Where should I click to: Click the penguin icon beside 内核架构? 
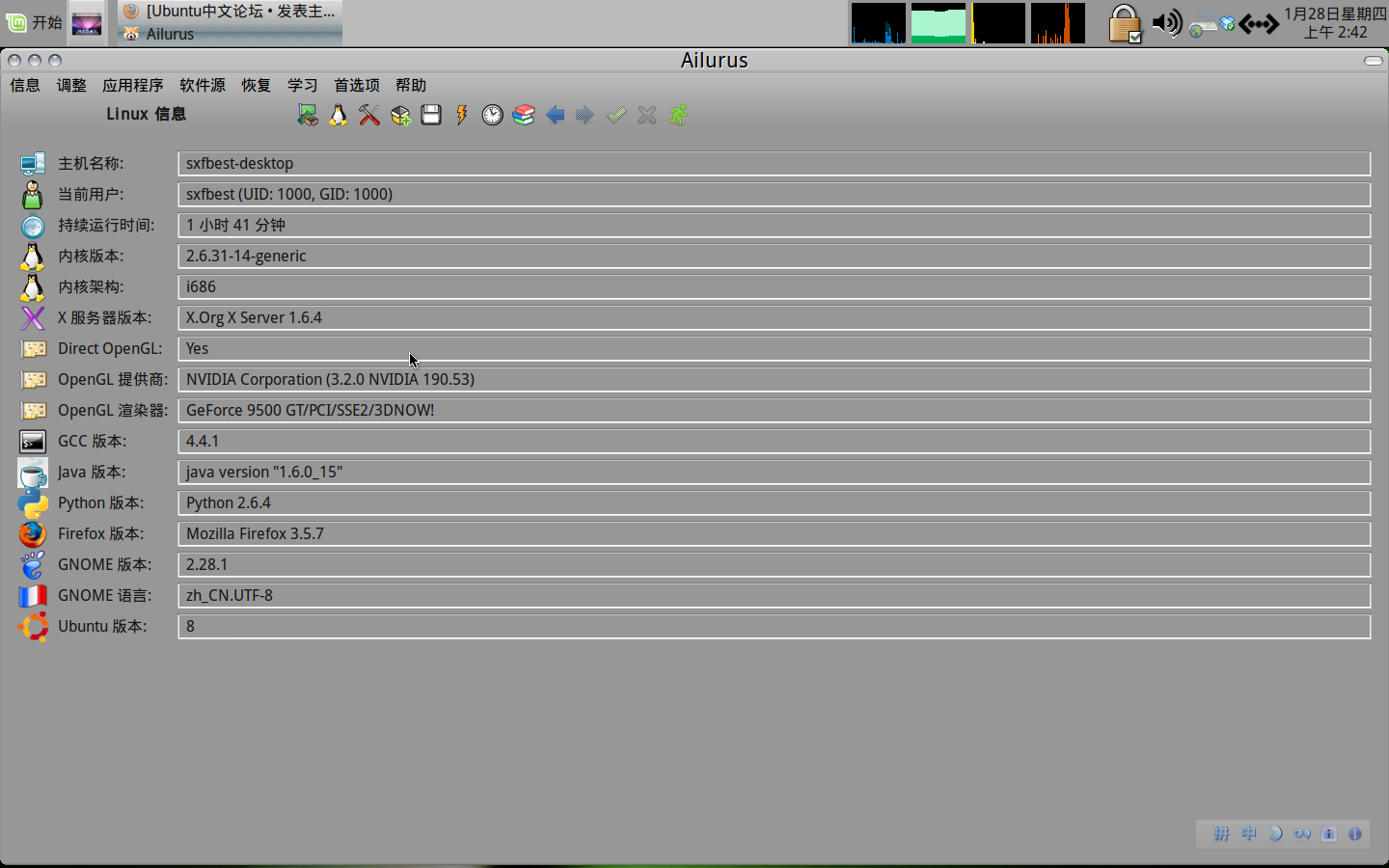click(33, 287)
